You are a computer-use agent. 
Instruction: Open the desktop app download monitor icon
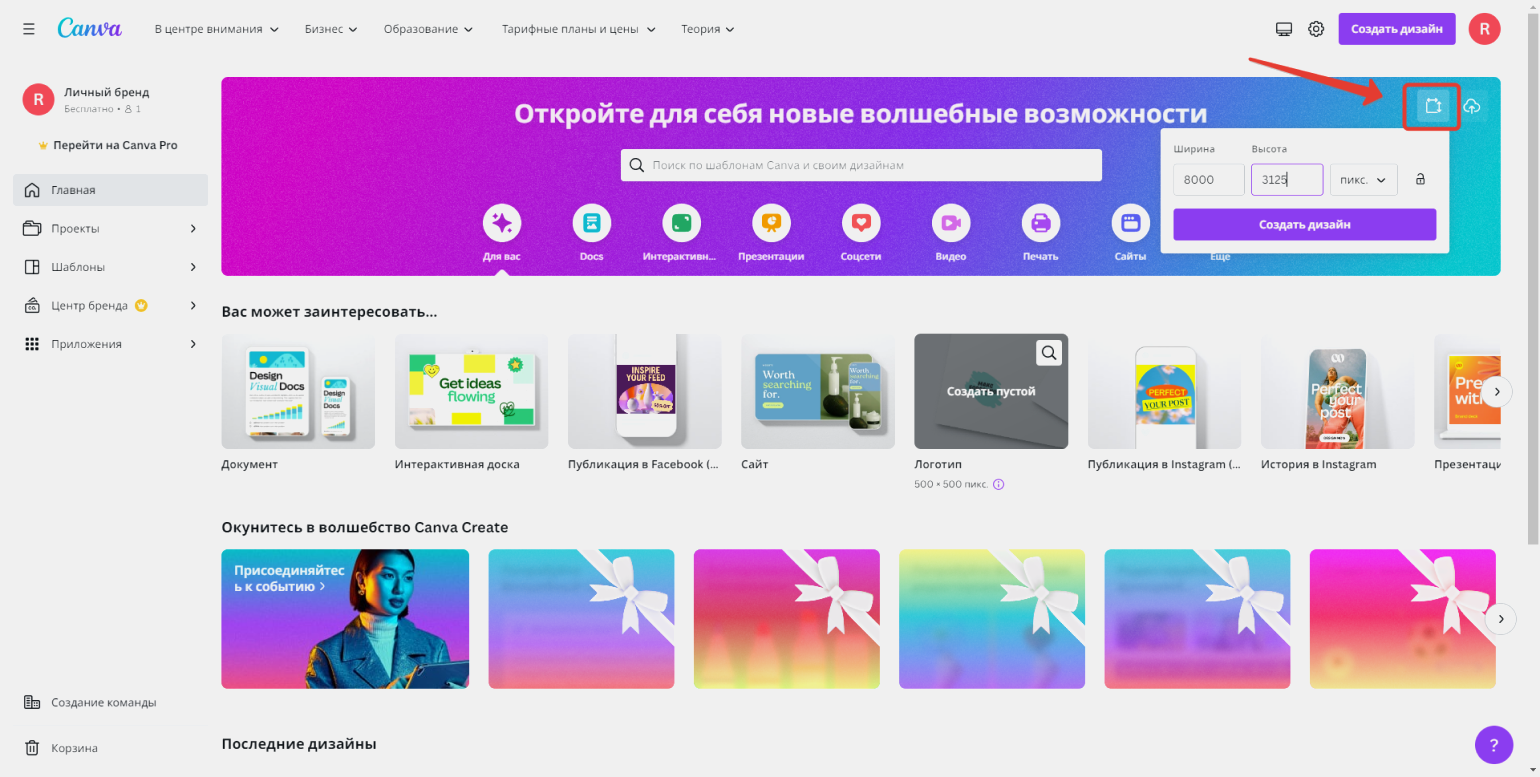click(1285, 29)
